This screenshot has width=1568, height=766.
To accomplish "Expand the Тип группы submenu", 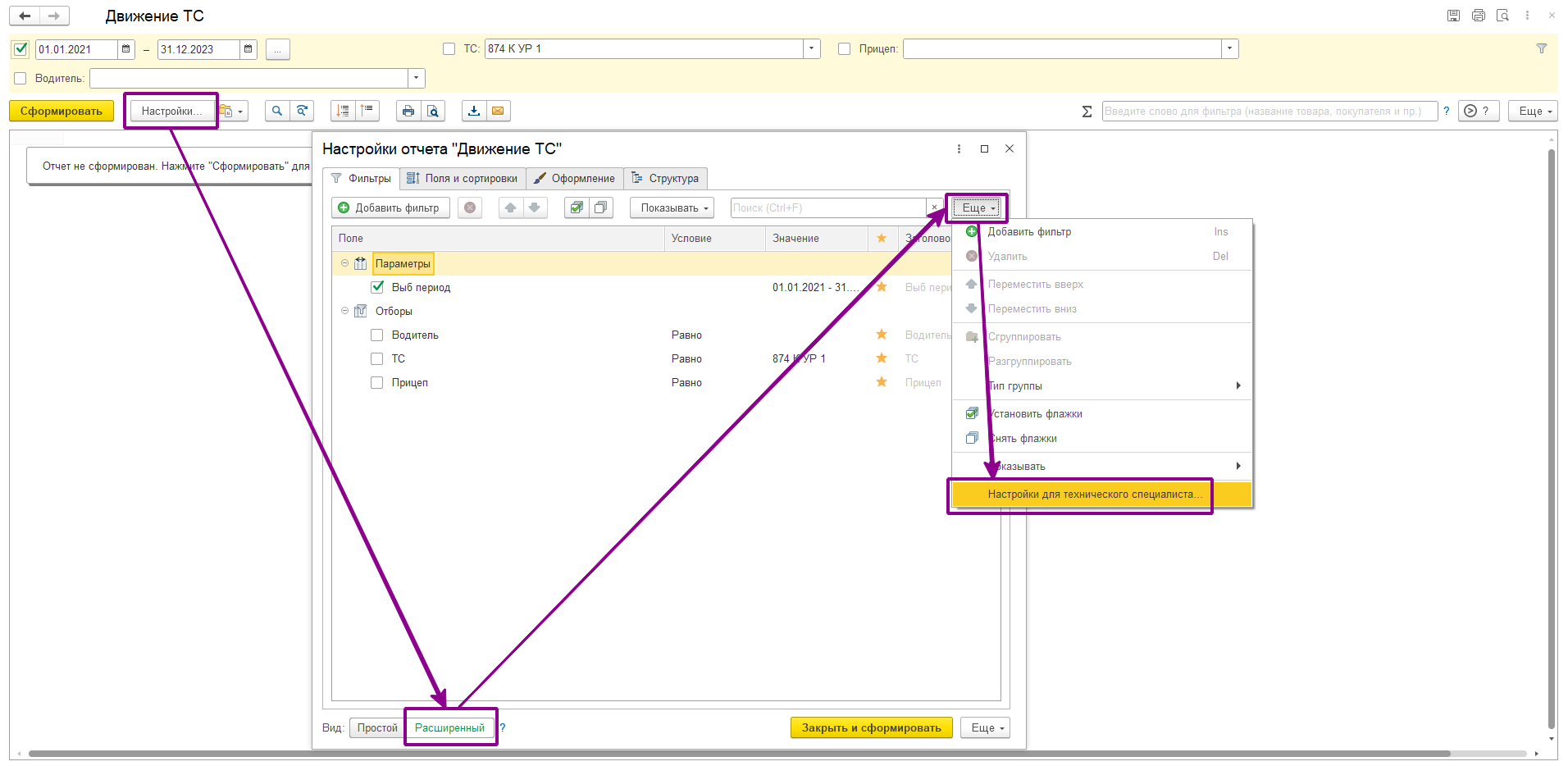I will (1102, 385).
